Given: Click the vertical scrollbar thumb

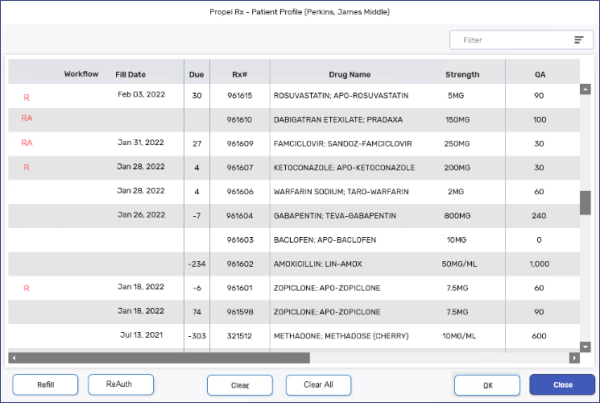Looking at the screenshot, I should coord(585,202).
